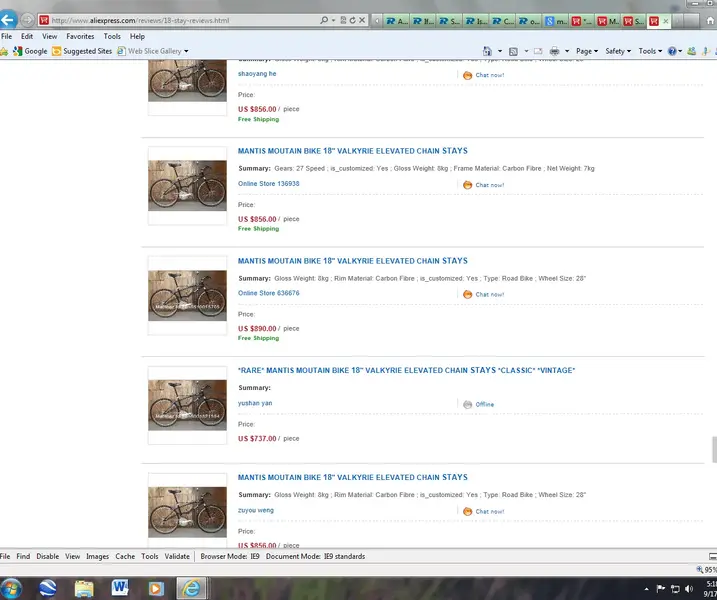Expand the Safety dropdown menu
Viewport: 717px width, 600px height.
pos(617,51)
